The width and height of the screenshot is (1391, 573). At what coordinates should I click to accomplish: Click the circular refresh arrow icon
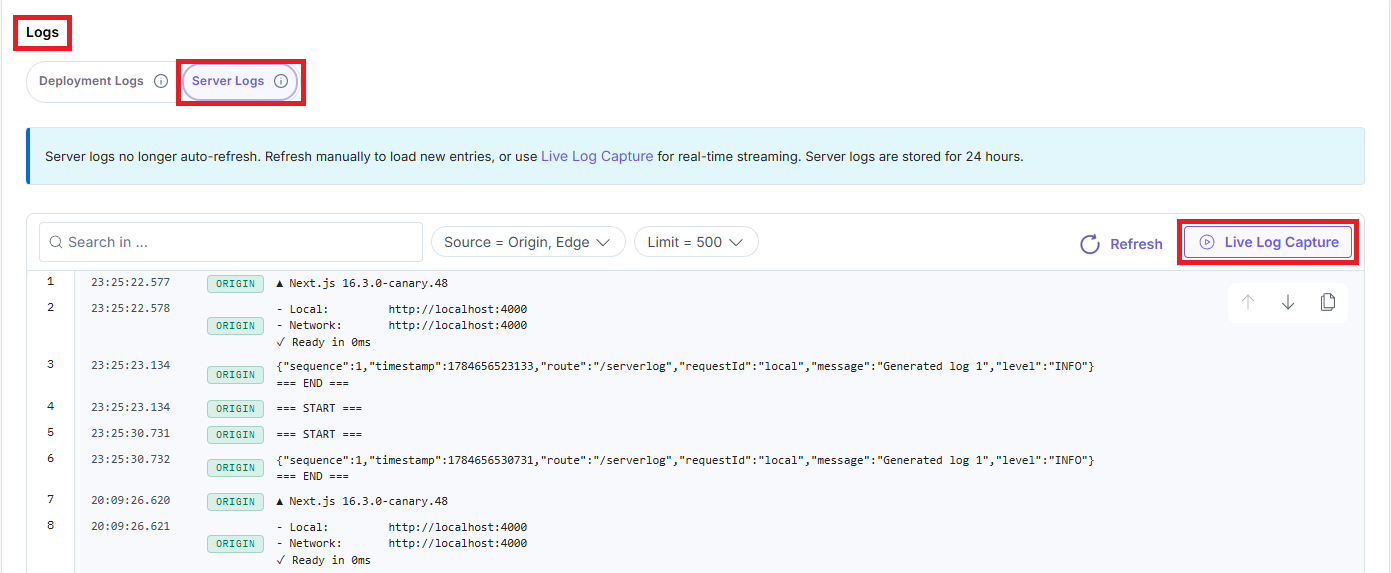[1090, 244]
